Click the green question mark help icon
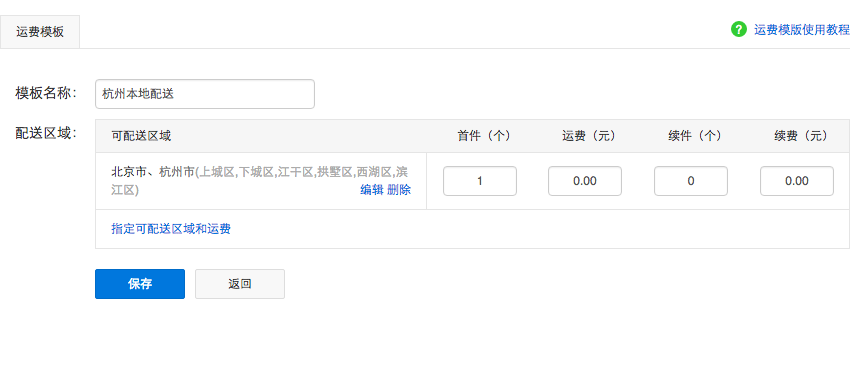Image resolution: width=866 pixels, height=389 pixels. click(x=738, y=30)
